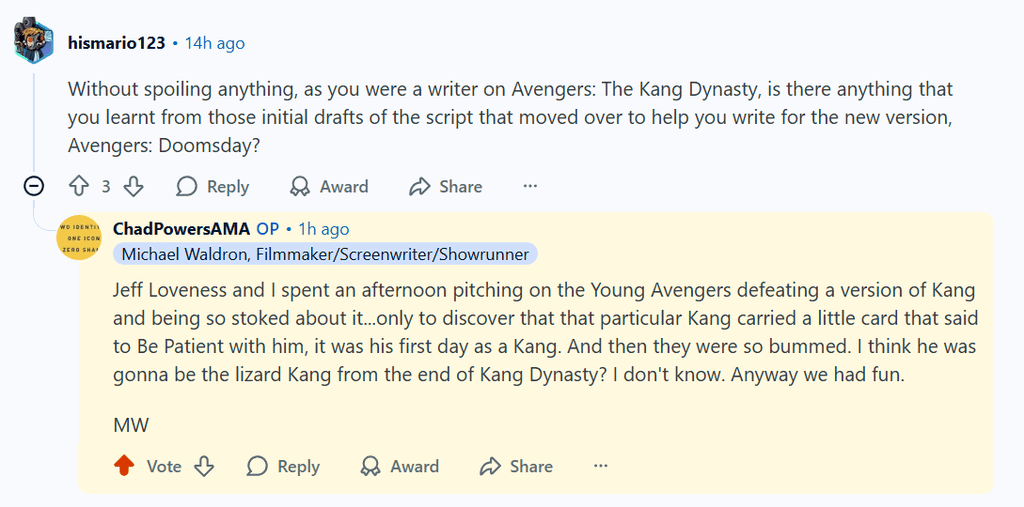Click the Michael Waldron user flair tag
This screenshot has height=507, width=1024.
pos(325,254)
